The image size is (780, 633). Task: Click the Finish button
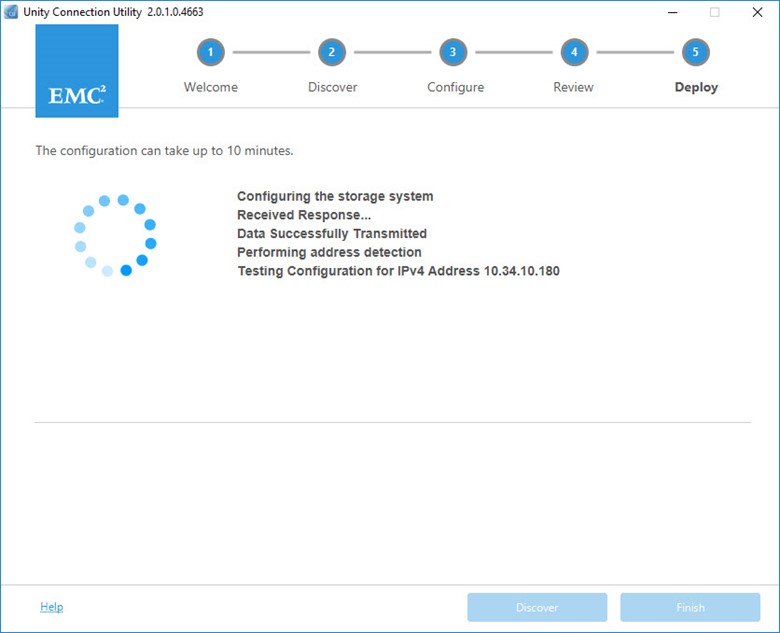[x=690, y=607]
